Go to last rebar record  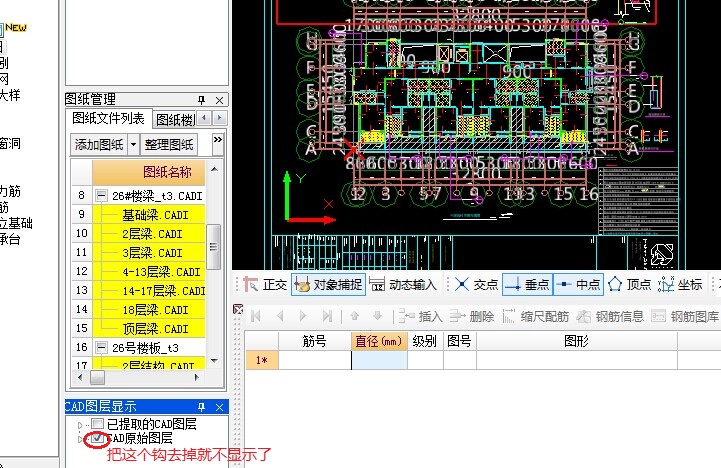327,316
